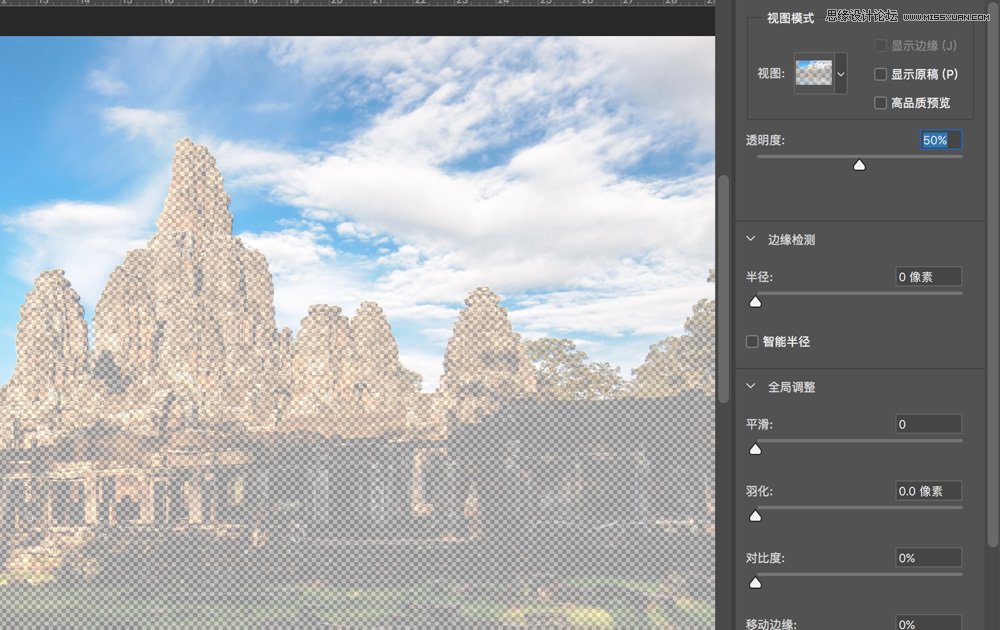Select the 移动边缘 field showing 0%
The height and width of the screenshot is (630, 1000).
tap(928, 624)
